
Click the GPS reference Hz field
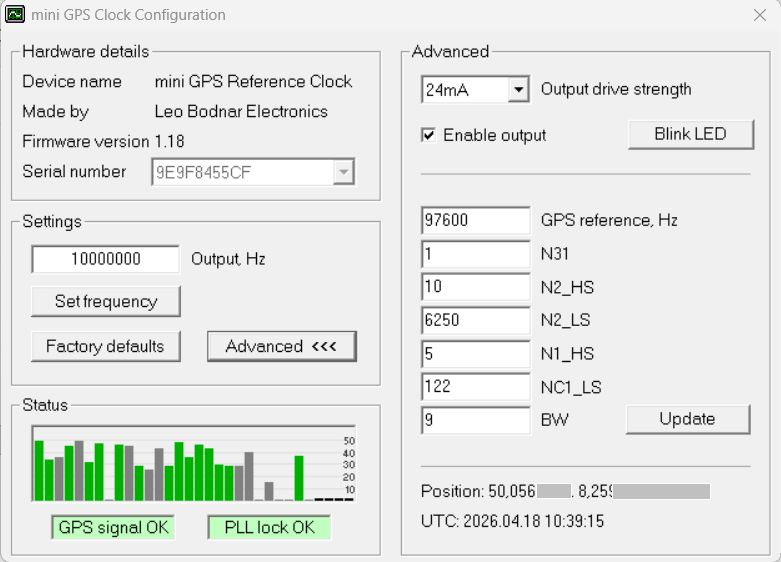coord(475,220)
